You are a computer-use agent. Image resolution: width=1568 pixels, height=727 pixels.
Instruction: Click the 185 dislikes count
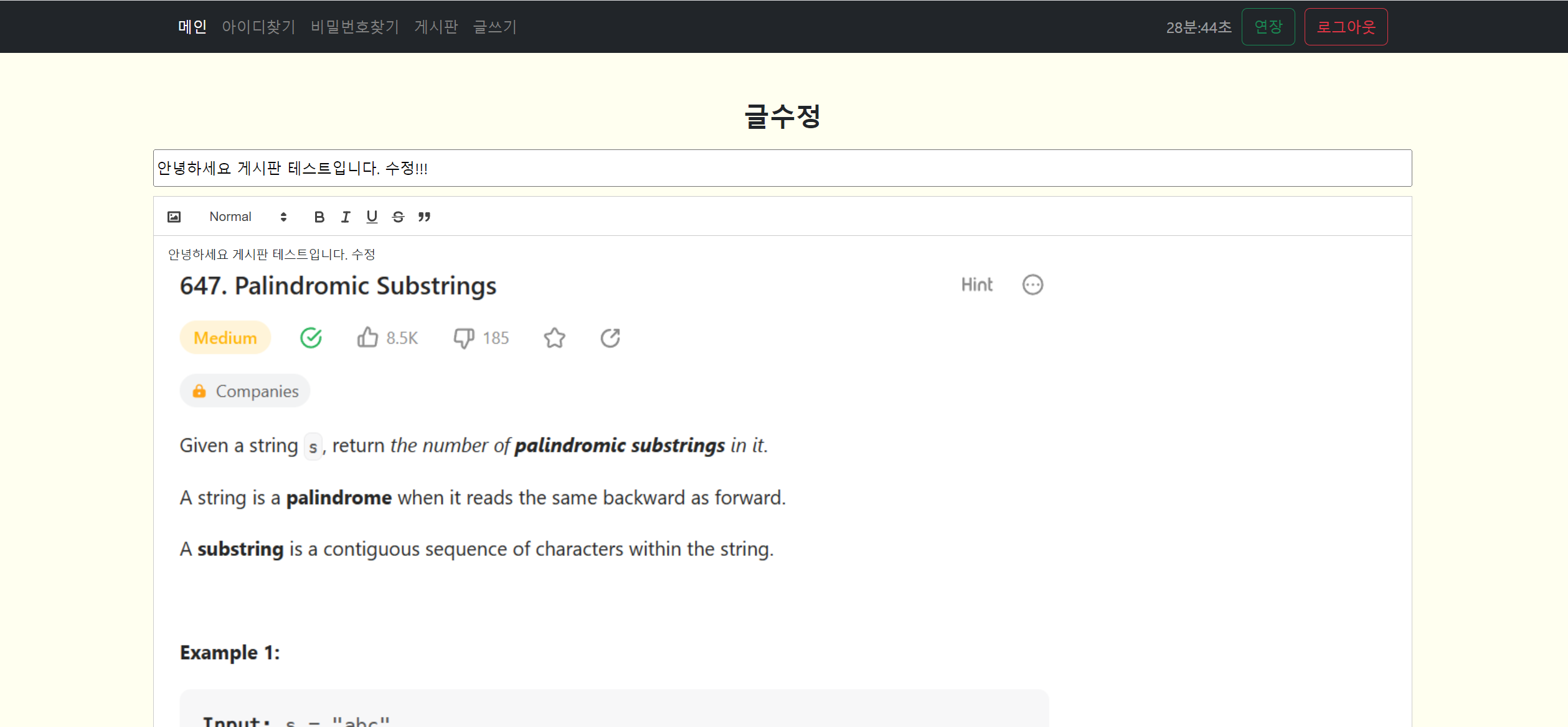(496, 338)
